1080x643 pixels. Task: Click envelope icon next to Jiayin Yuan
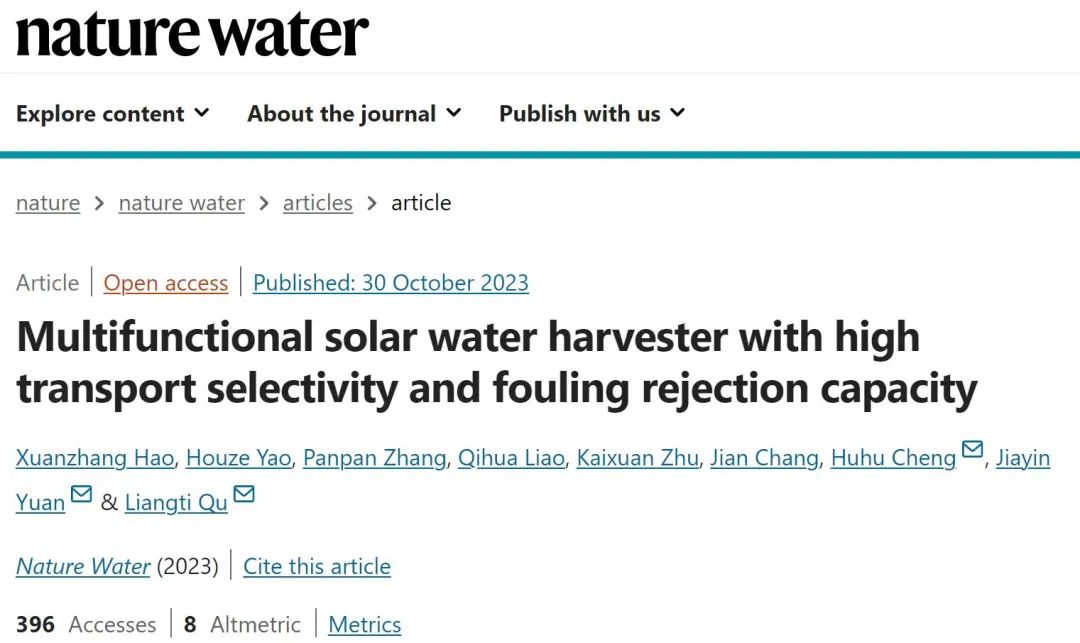pyautogui.click(x=81, y=495)
